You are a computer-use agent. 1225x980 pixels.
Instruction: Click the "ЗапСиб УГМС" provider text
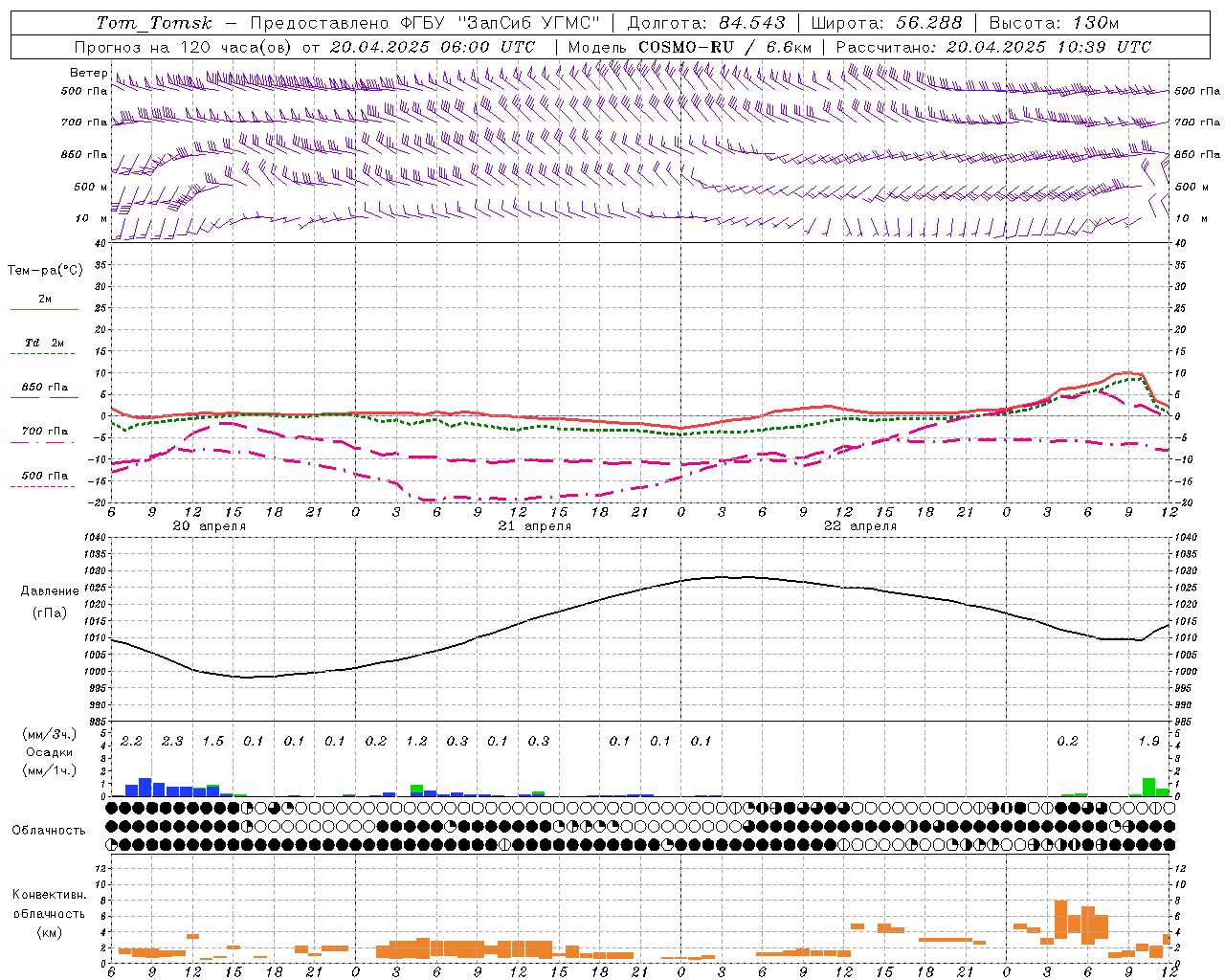528,23
